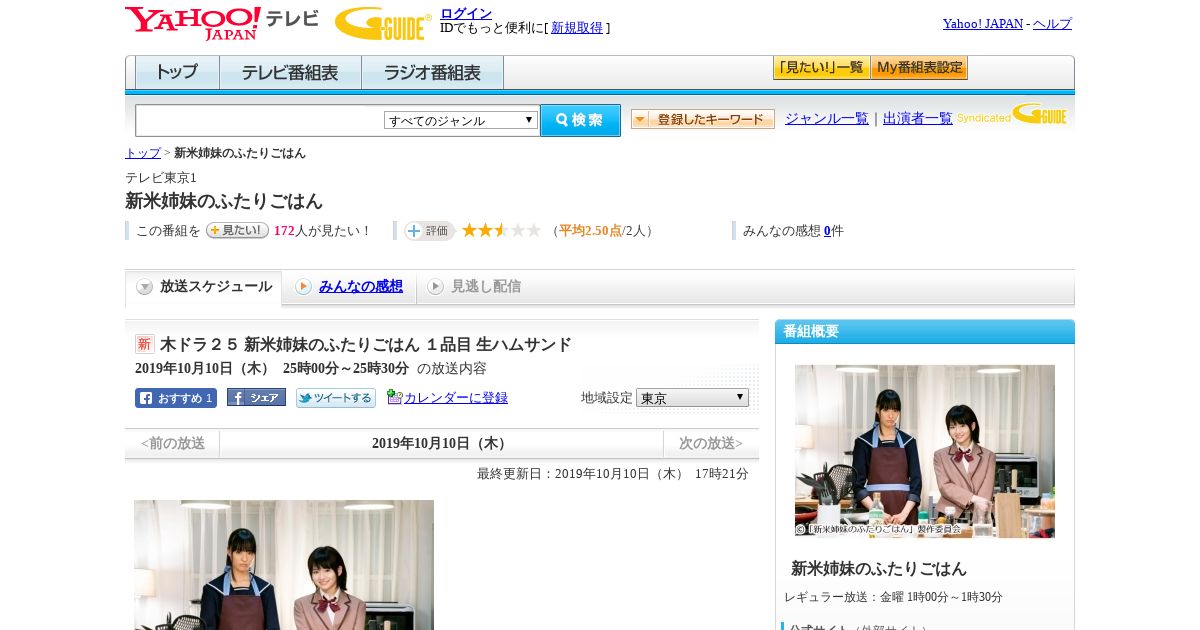Expand the 地域設定 東京 region dropdown
Viewport: 1200px width, 630px height.
click(692, 398)
